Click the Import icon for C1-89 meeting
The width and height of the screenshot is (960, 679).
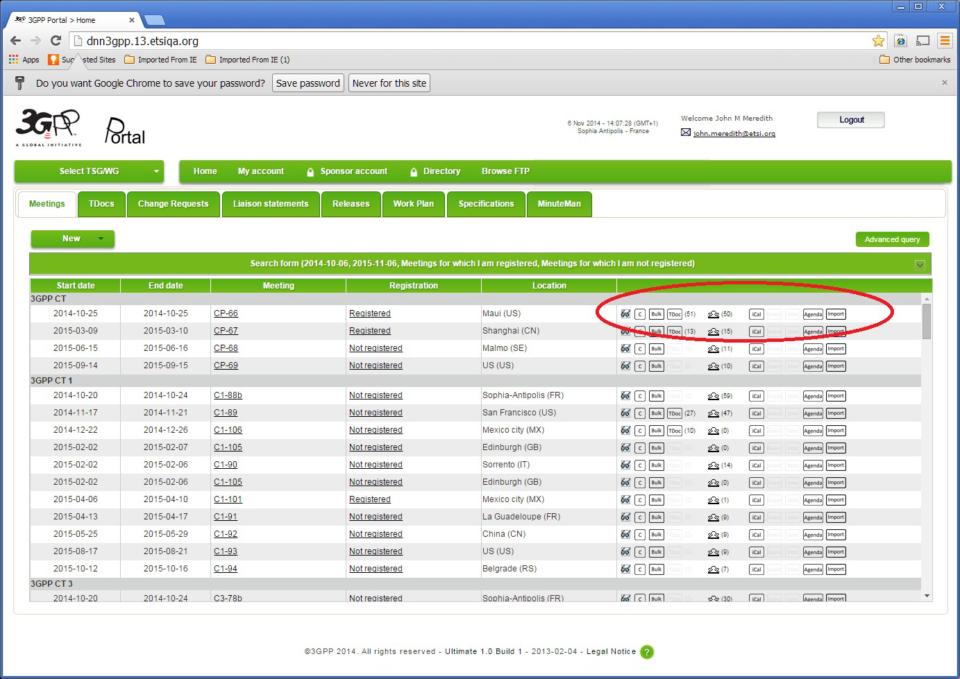pos(836,413)
